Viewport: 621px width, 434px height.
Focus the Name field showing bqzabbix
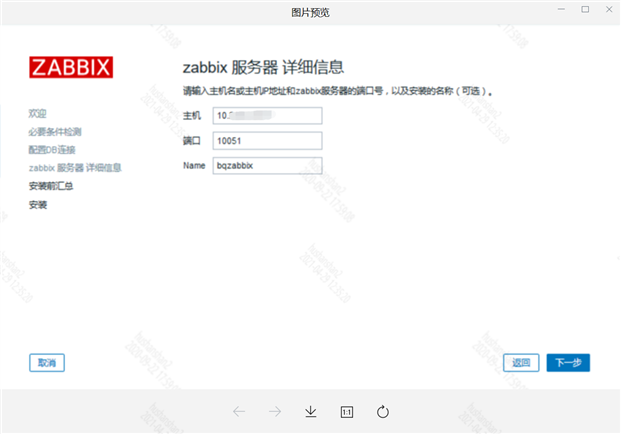click(267, 166)
